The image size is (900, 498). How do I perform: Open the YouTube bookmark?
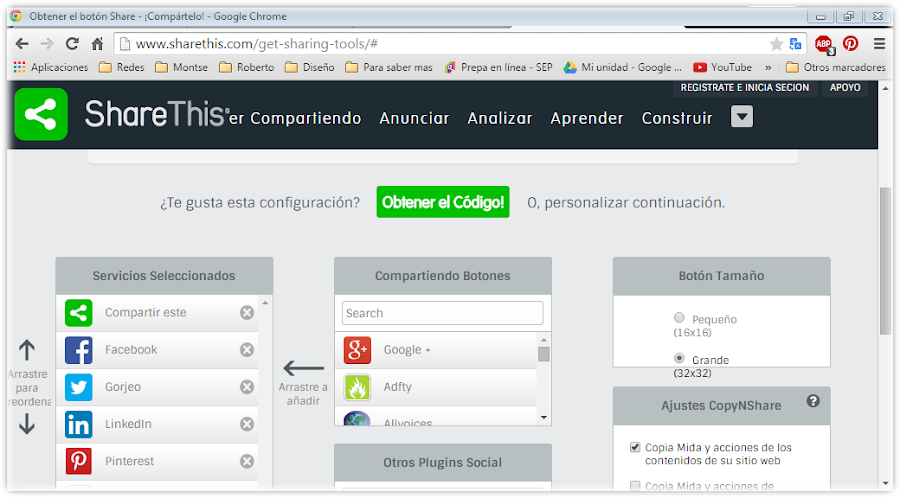[x=723, y=68]
